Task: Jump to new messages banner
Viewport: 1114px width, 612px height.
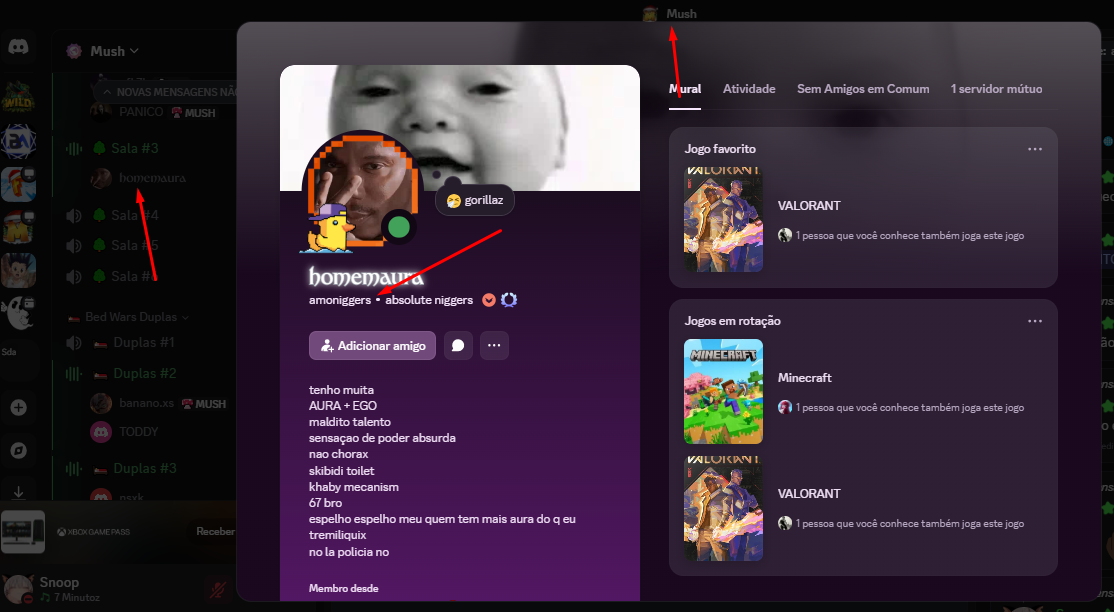Action: [x=166, y=92]
